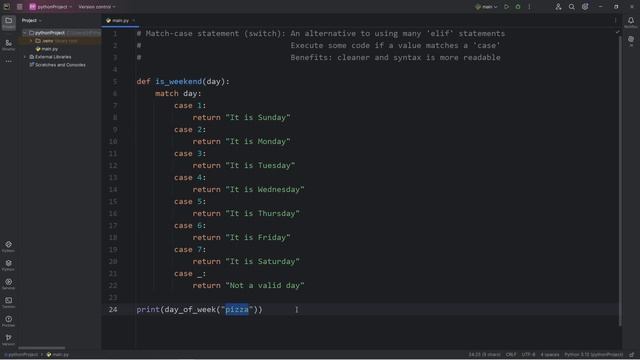Expand the .venv folder
This screenshot has height=360, width=640.
click(31, 41)
